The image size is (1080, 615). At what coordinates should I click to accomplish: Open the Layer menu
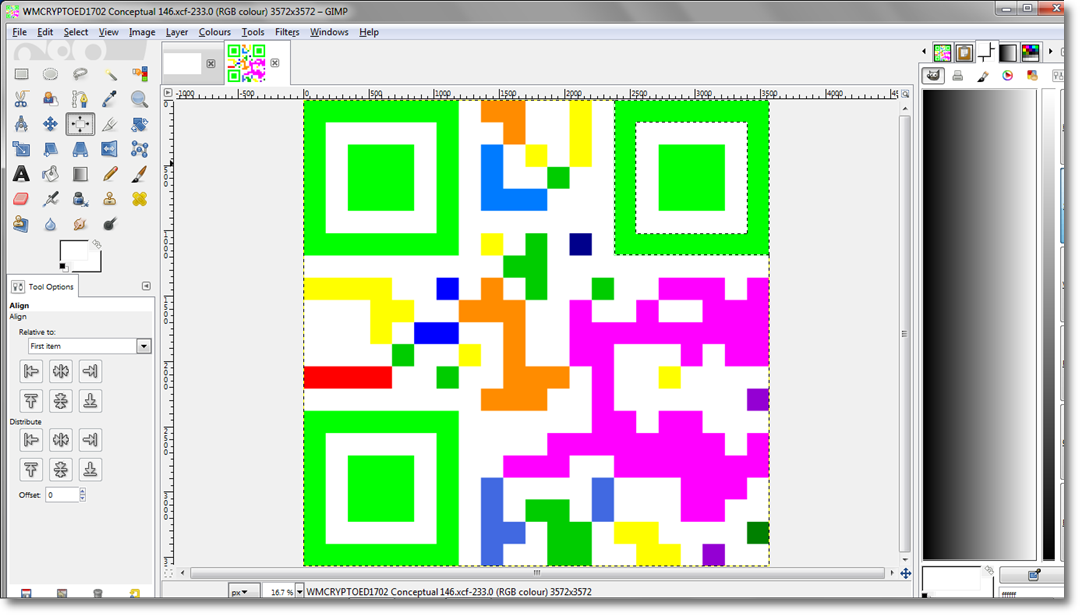point(177,32)
